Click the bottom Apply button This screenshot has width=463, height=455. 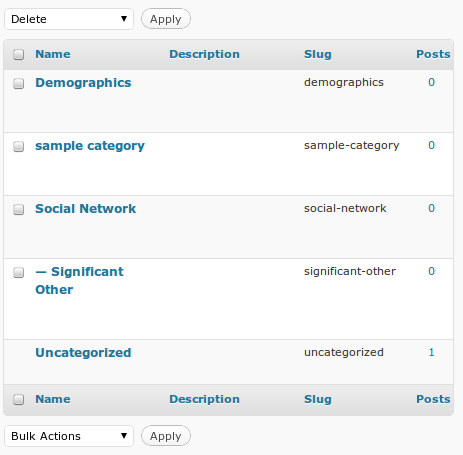pos(166,436)
